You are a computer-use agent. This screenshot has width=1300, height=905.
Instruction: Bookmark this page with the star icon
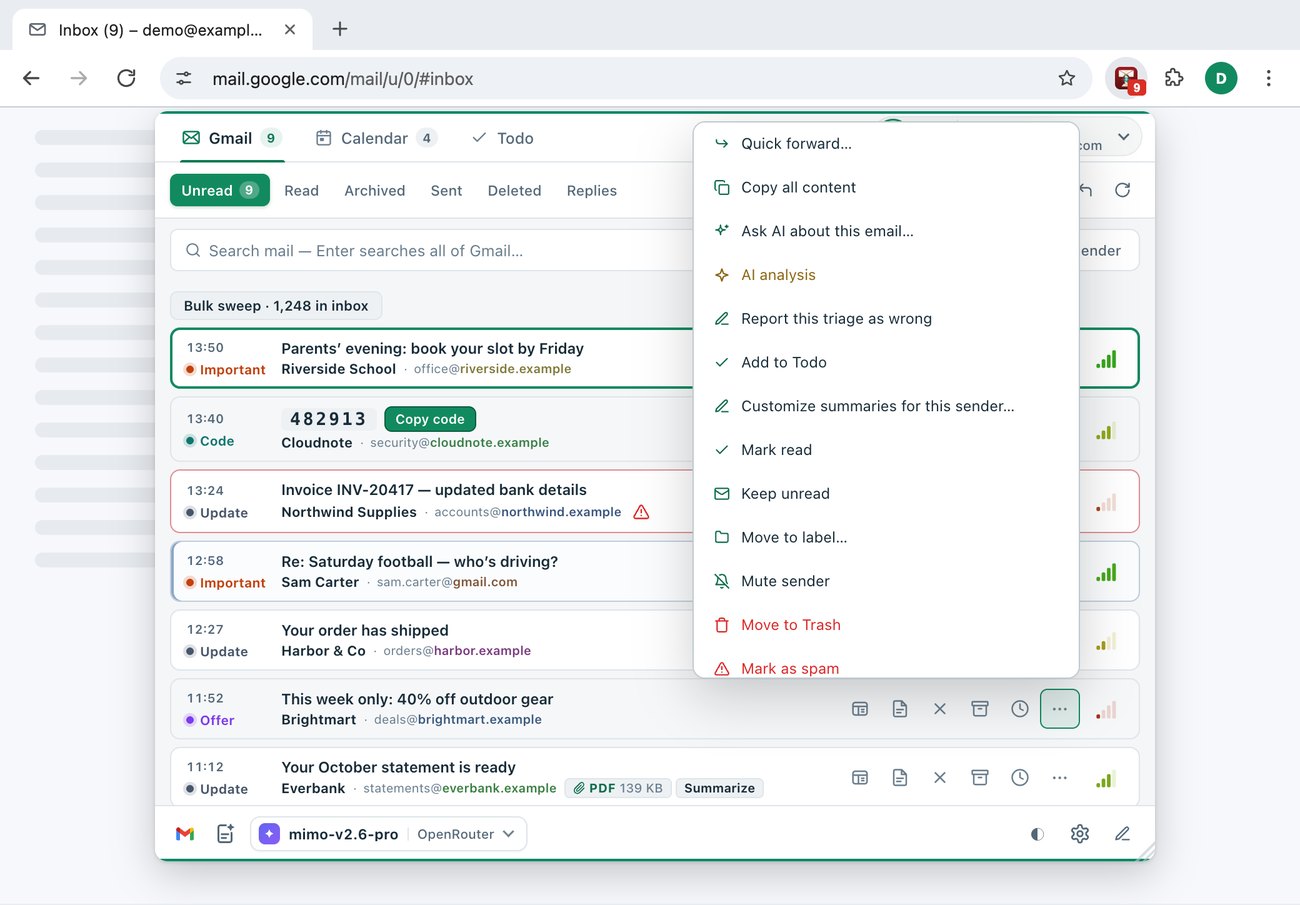[x=1067, y=78]
